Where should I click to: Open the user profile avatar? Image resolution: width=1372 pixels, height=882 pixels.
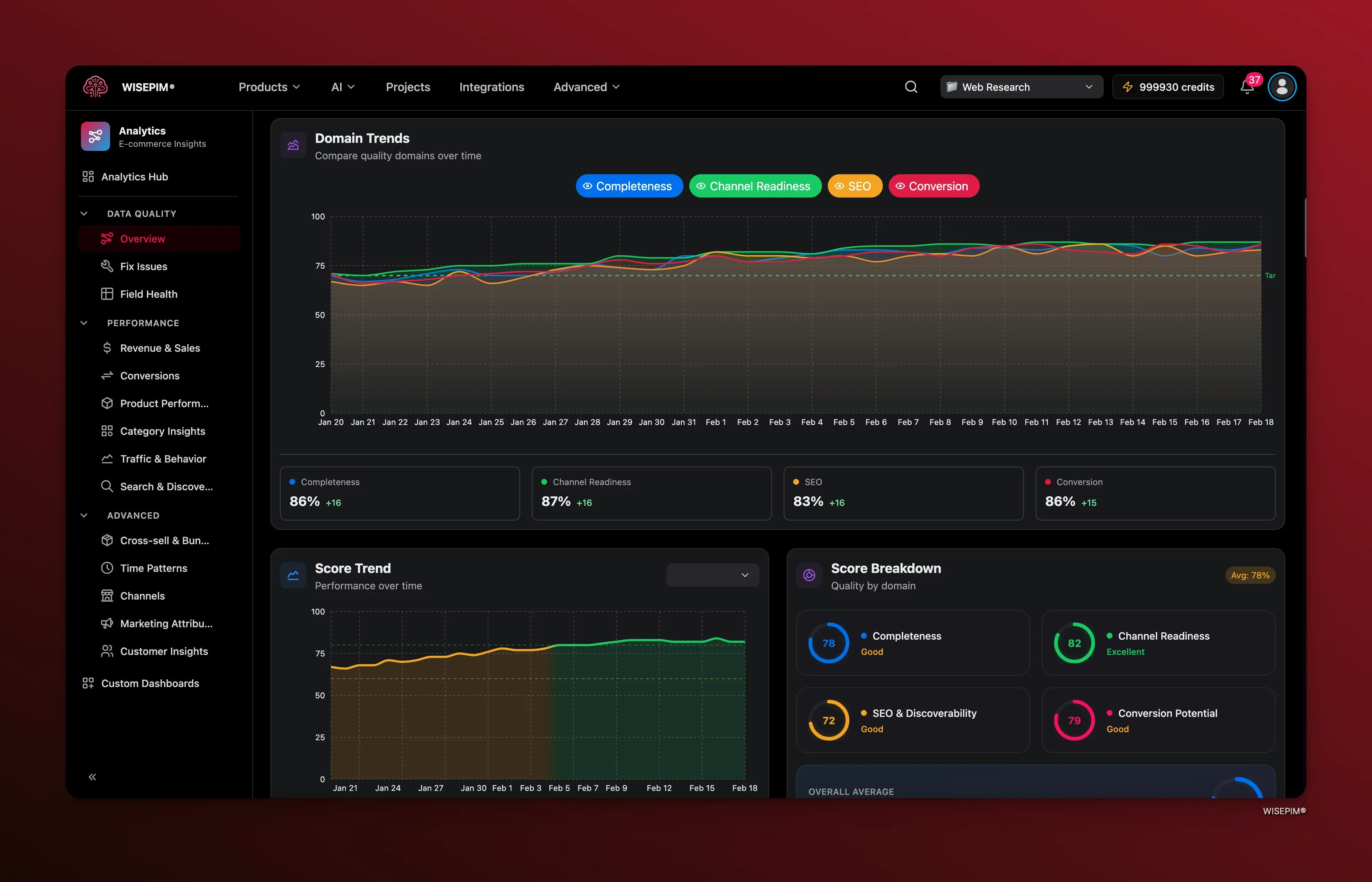point(1282,87)
